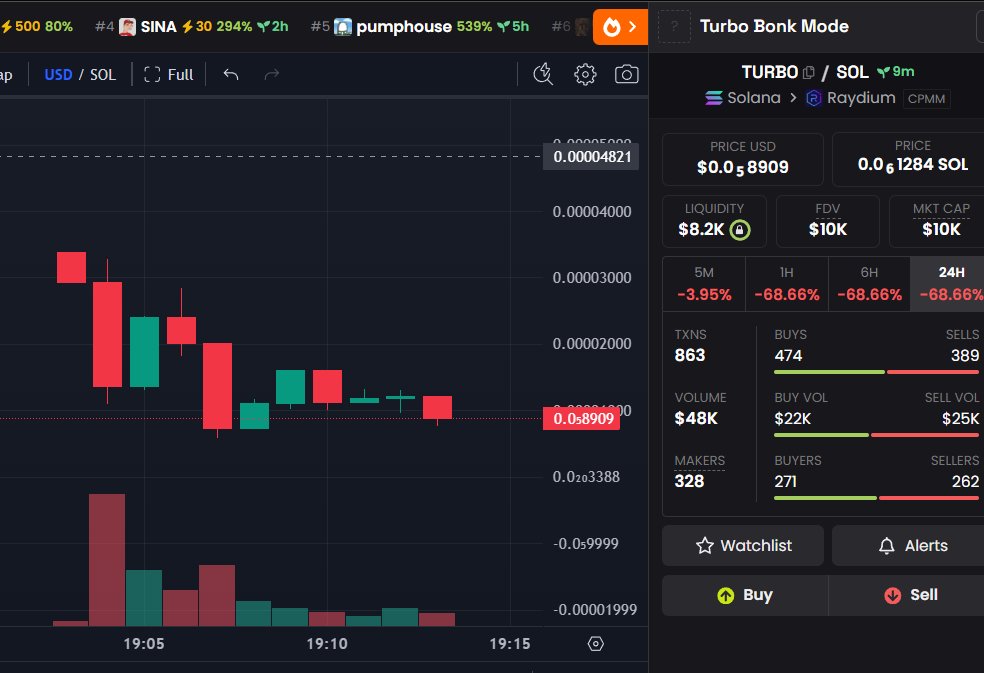Click the indicators lightning-search icon
This screenshot has height=673, width=984.
point(543,75)
